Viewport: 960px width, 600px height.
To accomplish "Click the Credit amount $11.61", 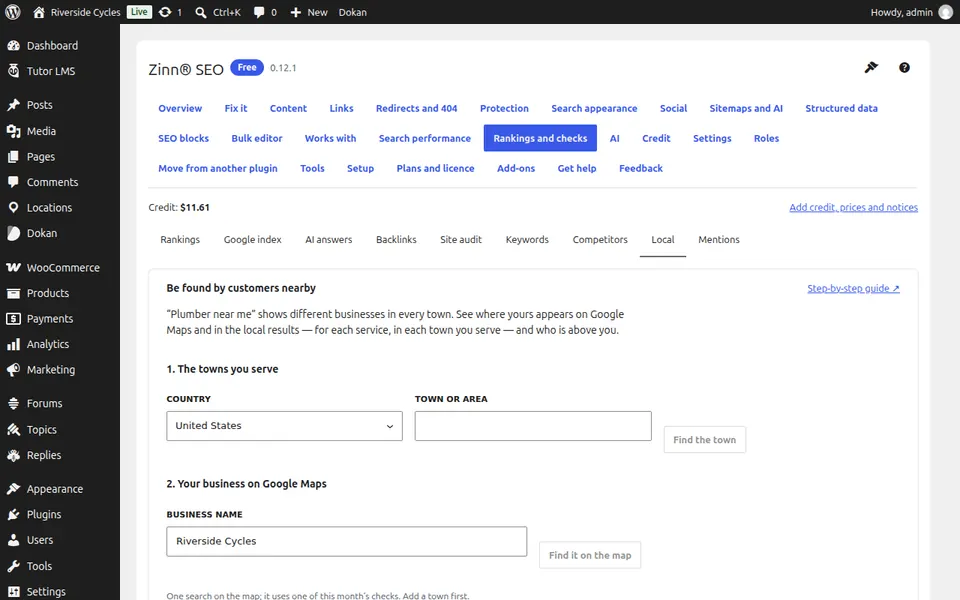I will click(195, 208).
